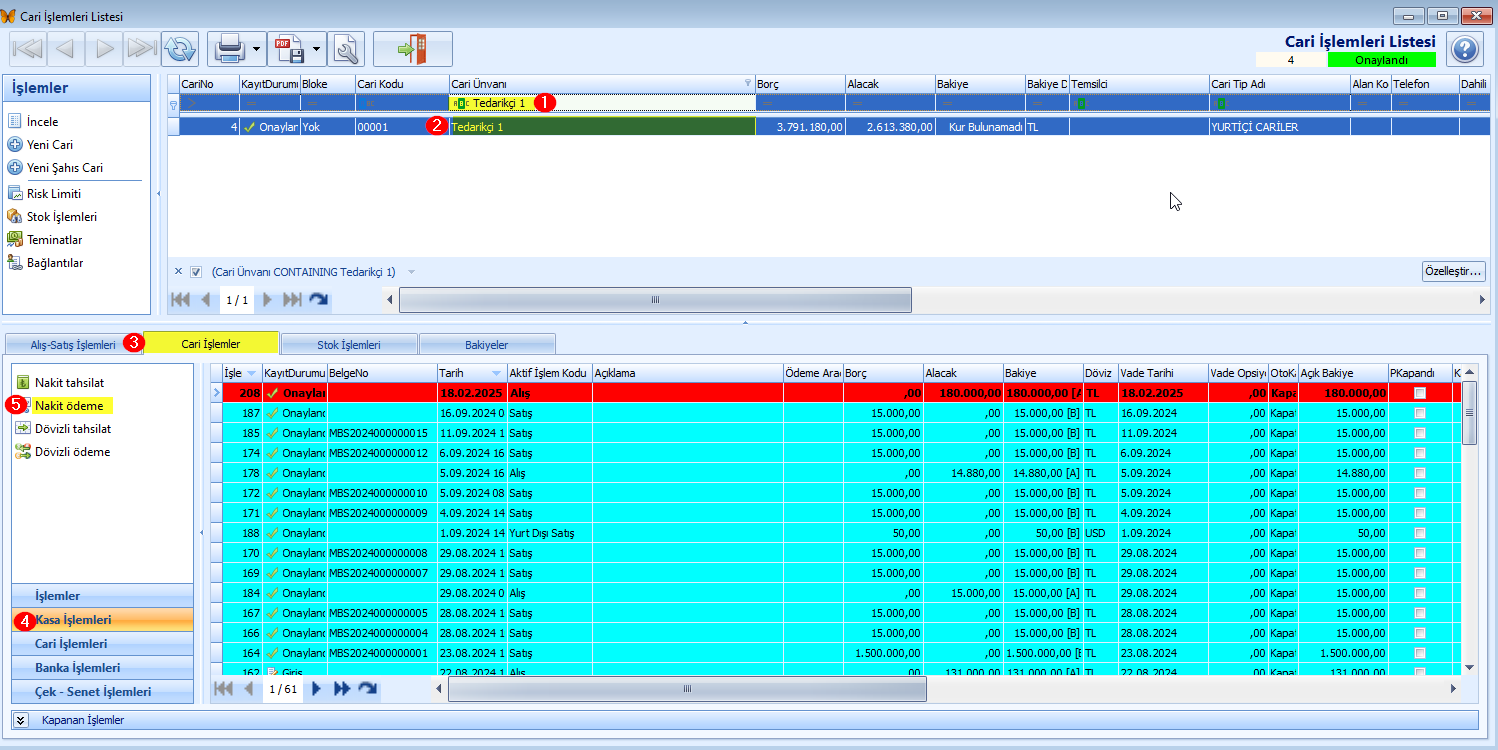Open the wrench settings tool
Viewport: 1498px width, 750px height.
click(x=345, y=48)
